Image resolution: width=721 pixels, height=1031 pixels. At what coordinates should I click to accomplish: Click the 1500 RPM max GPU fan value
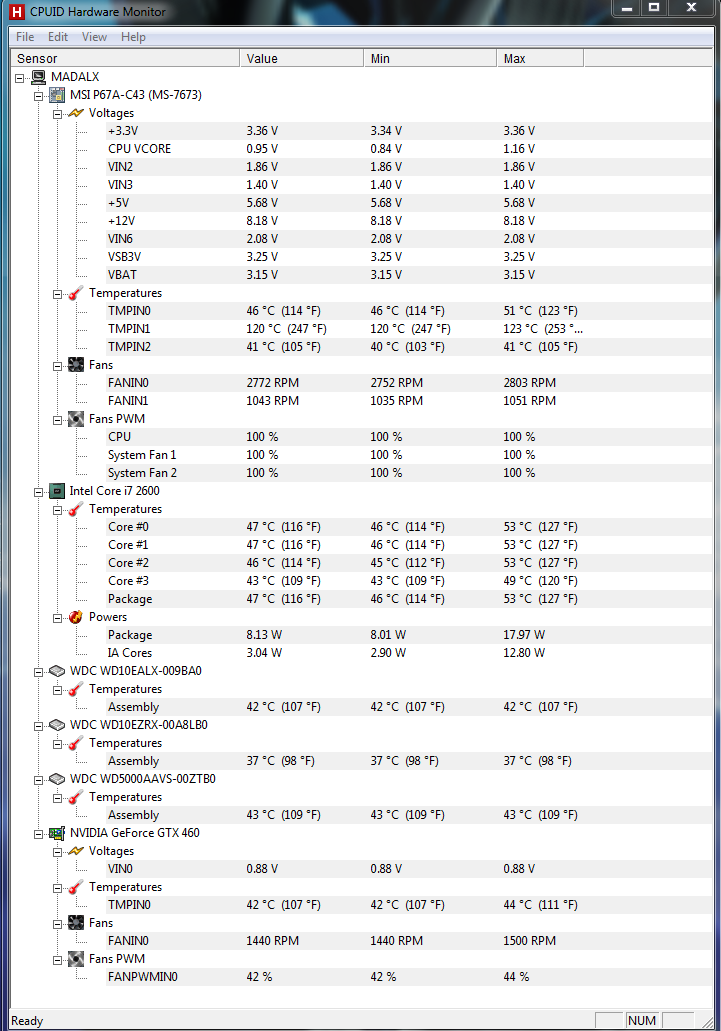pyautogui.click(x=530, y=941)
